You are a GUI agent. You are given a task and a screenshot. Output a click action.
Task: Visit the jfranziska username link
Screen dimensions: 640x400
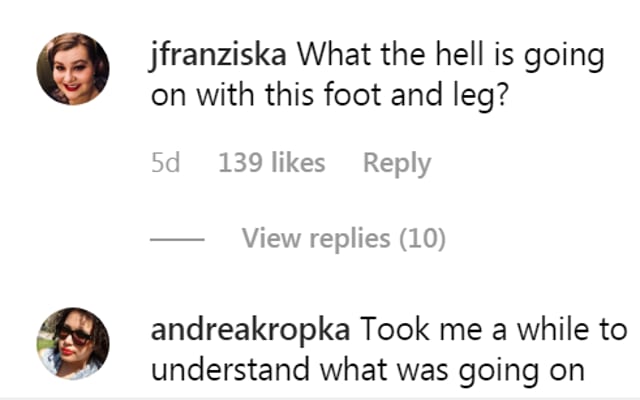pos(218,56)
